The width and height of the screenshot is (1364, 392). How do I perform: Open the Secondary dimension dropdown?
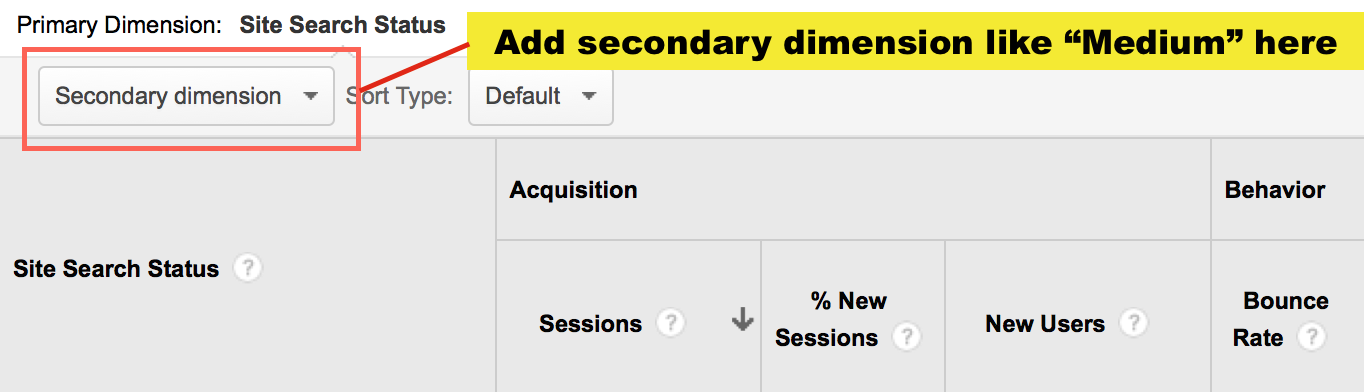(186, 96)
